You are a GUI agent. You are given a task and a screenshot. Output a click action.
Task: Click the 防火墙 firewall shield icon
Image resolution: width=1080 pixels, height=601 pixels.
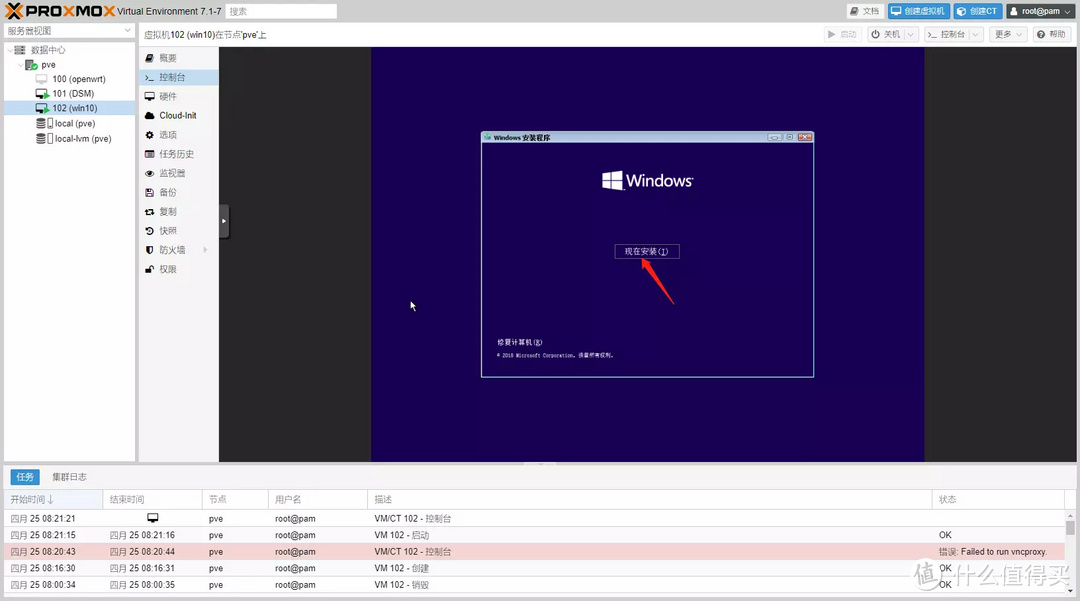[x=149, y=251]
